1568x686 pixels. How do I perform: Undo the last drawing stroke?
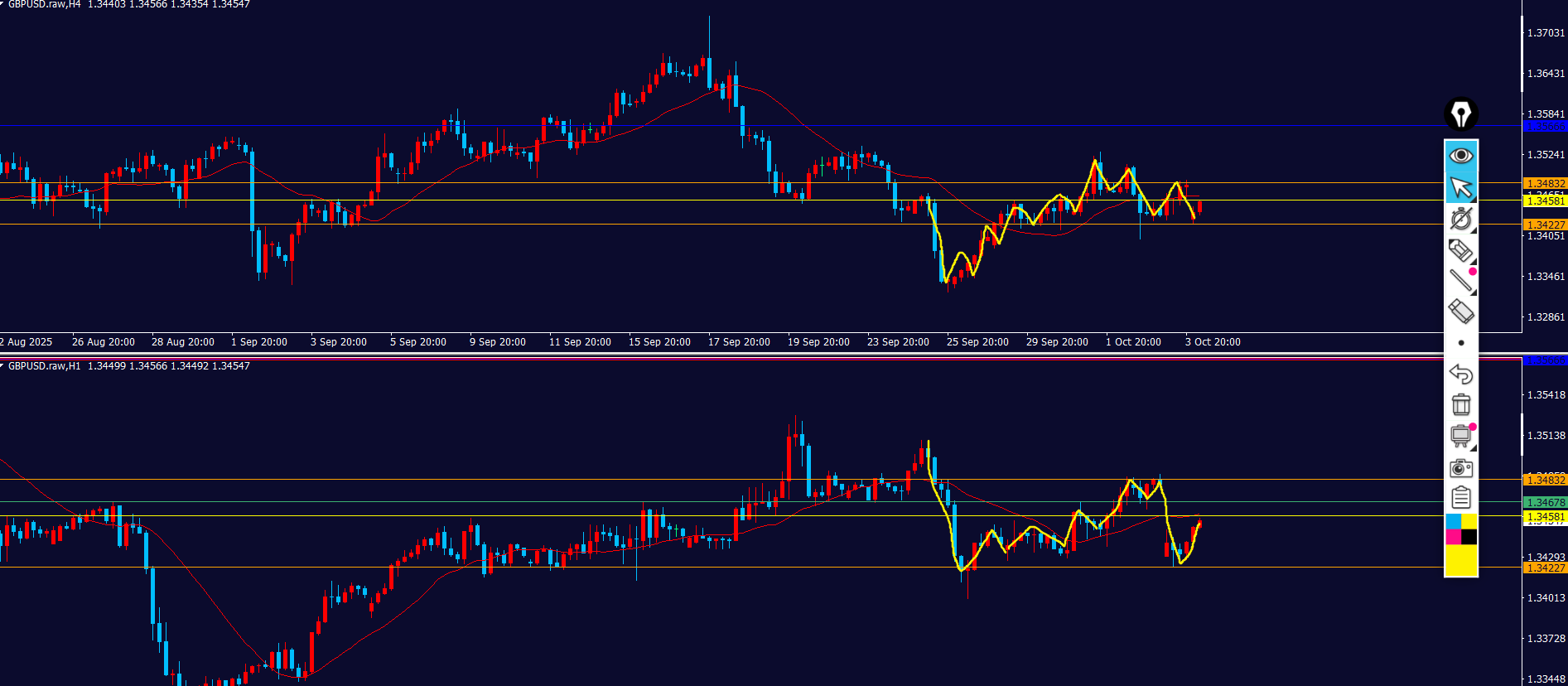[x=1461, y=374]
